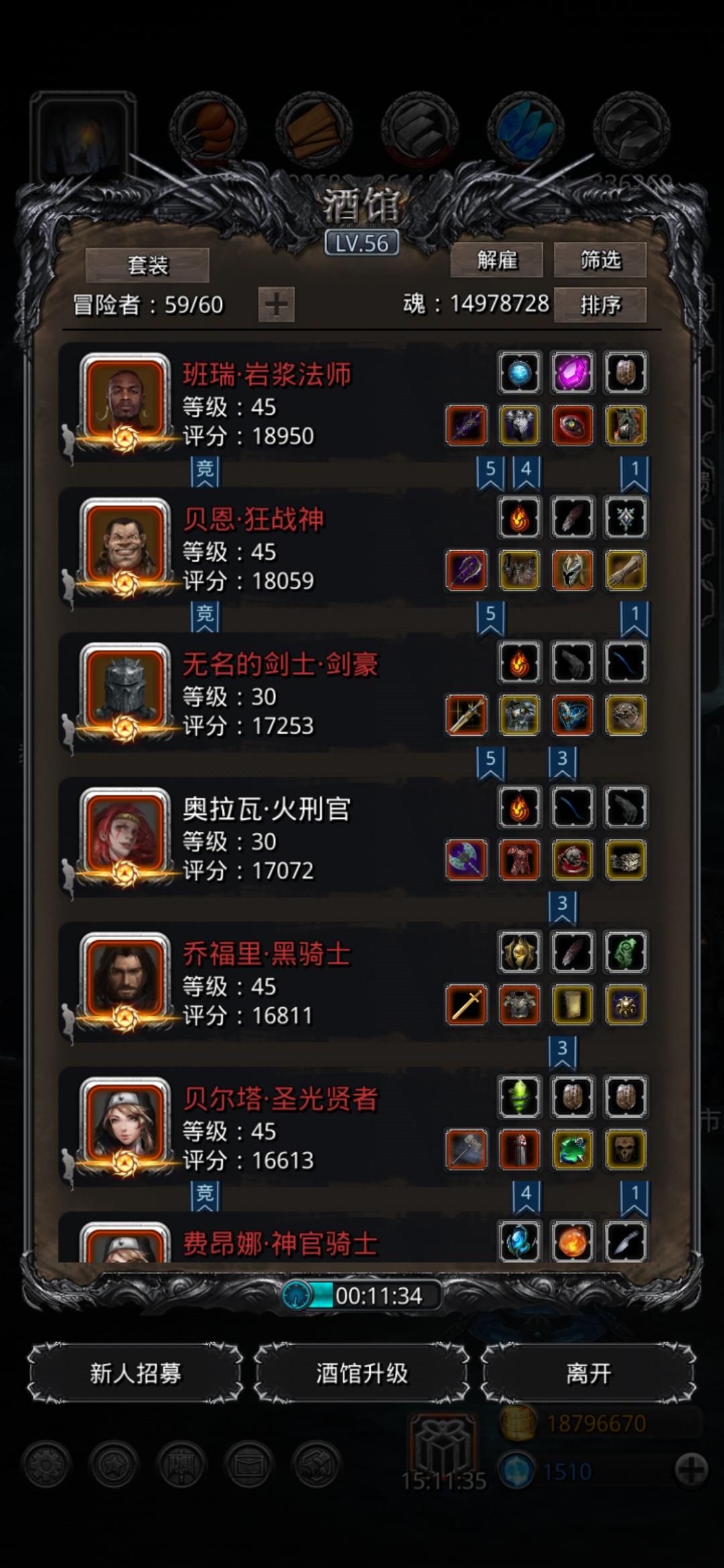Open the 筛选 filter options
724x1568 pixels.
[600, 260]
